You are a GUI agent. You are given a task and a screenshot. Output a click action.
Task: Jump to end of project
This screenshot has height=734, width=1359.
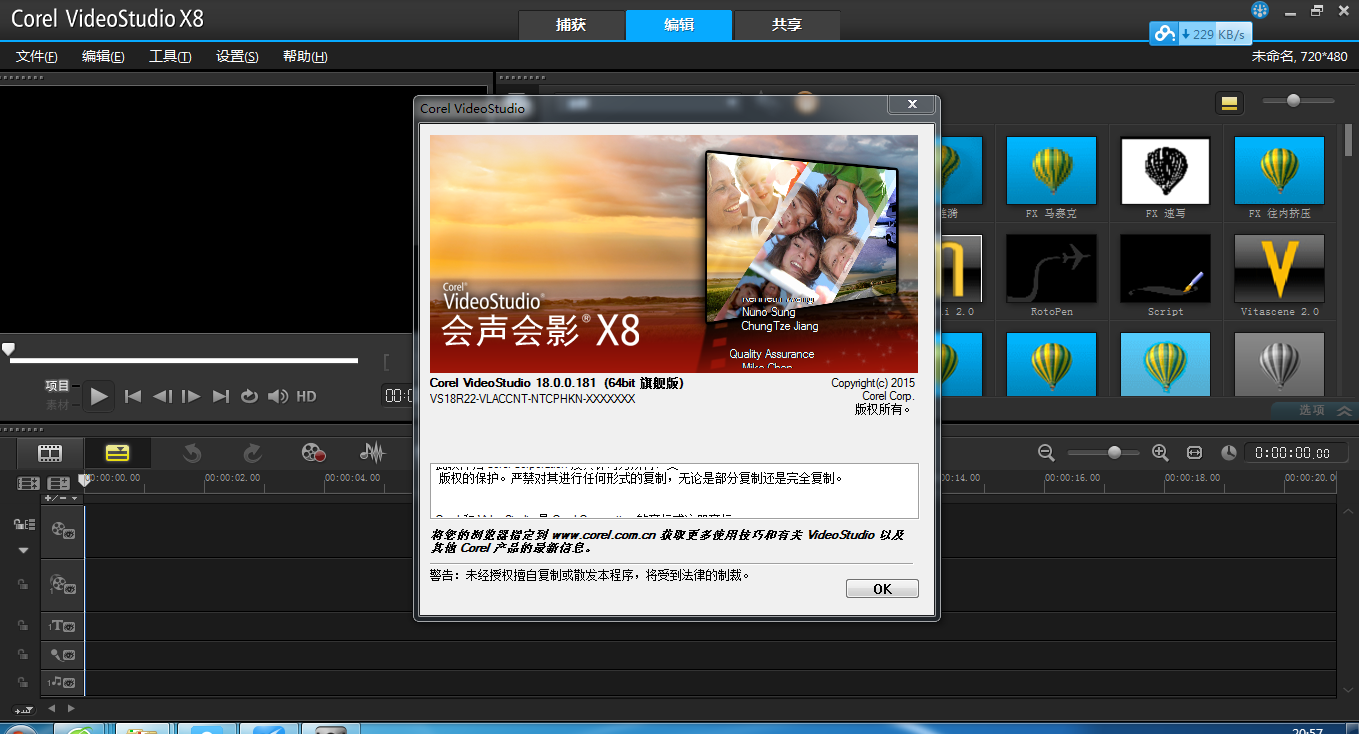point(221,396)
